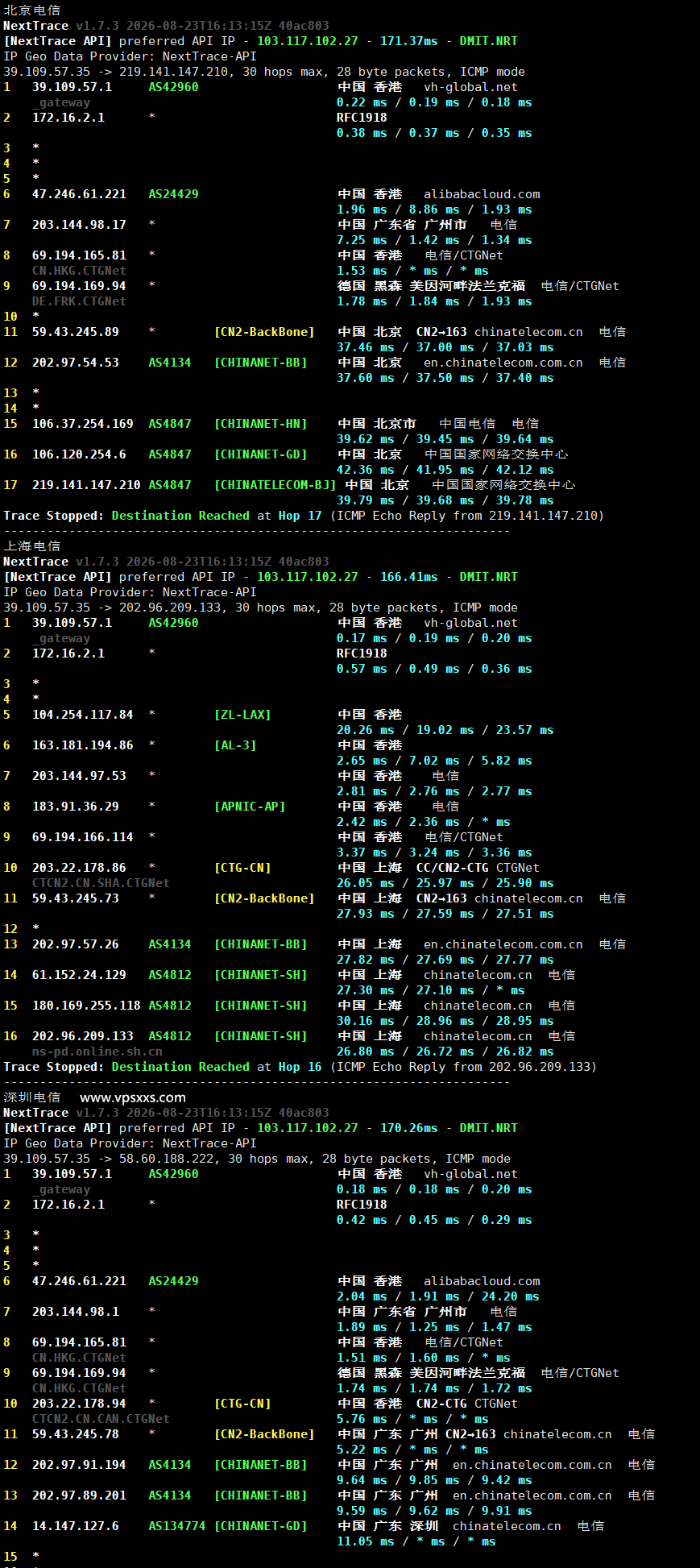Click IP address 59.43.245.89

[x=76, y=332]
